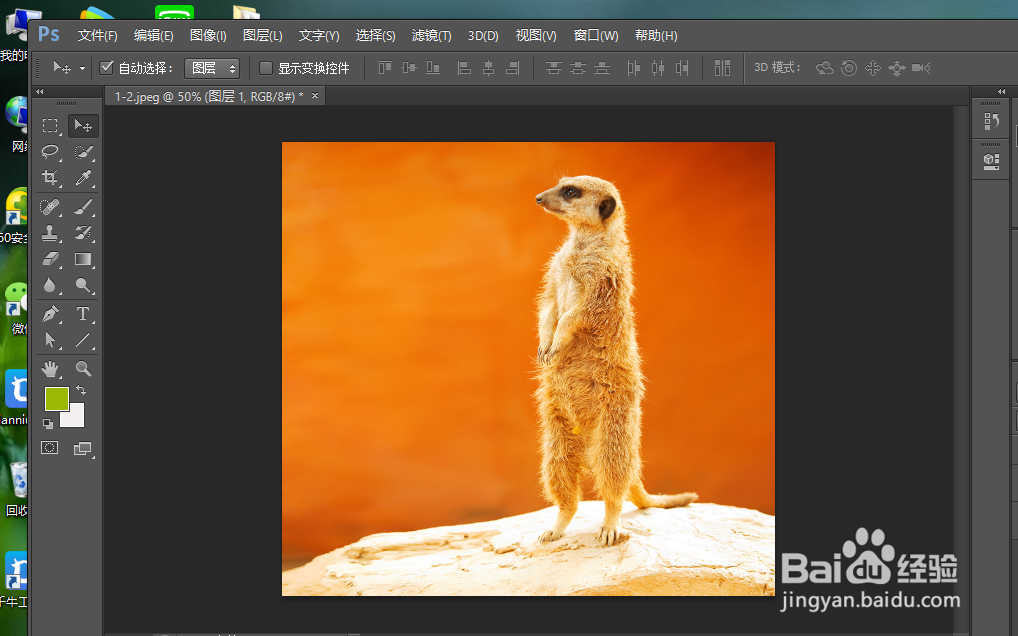Click Distribute top edges button

[554, 67]
